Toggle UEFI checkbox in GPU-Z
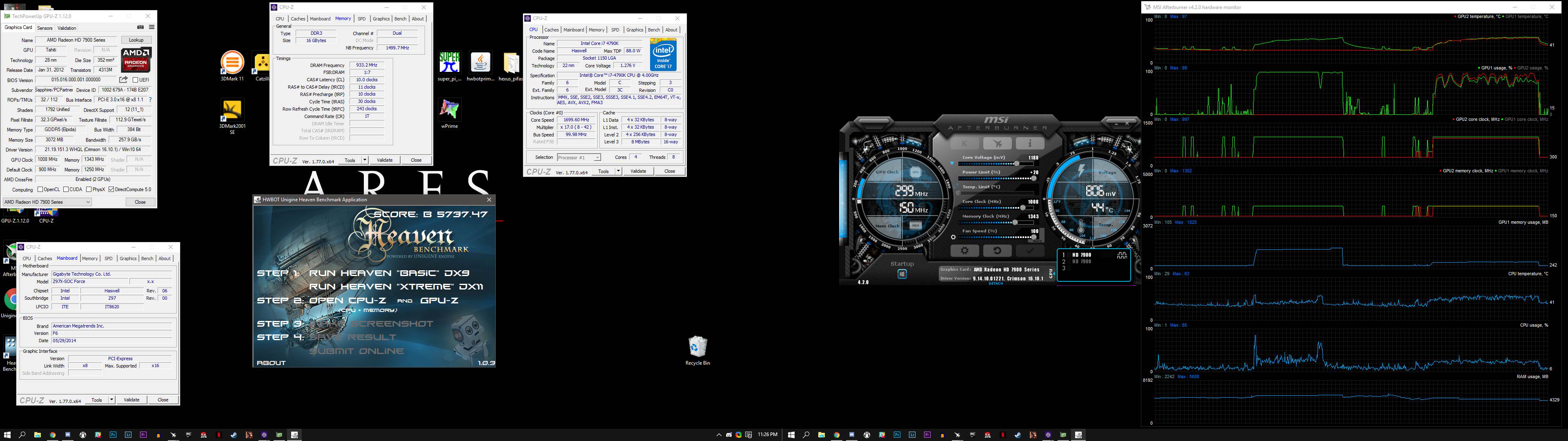Viewport: 1568px width, 441px height. pyautogui.click(x=136, y=80)
